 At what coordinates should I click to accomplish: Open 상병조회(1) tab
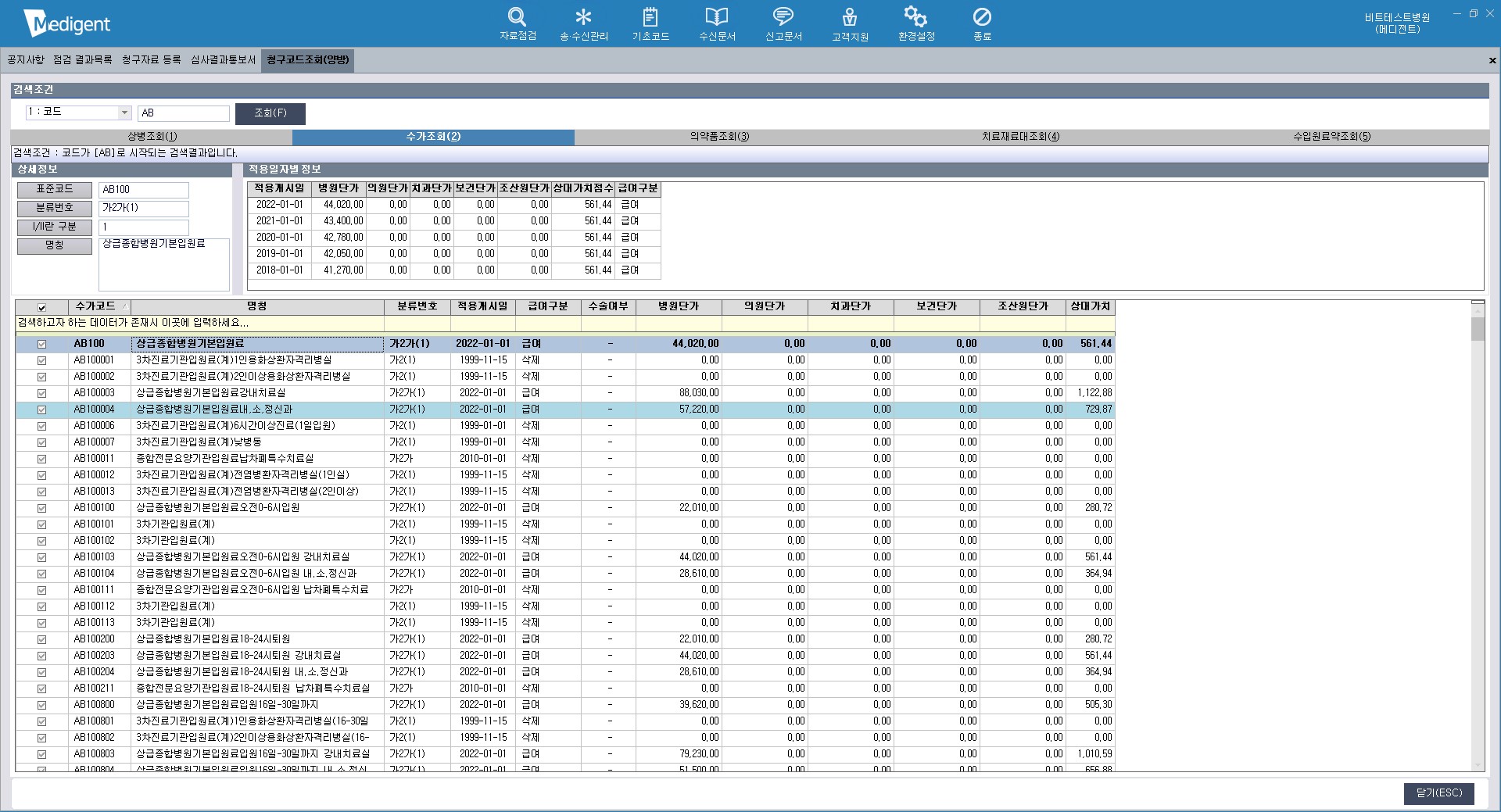[152, 137]
